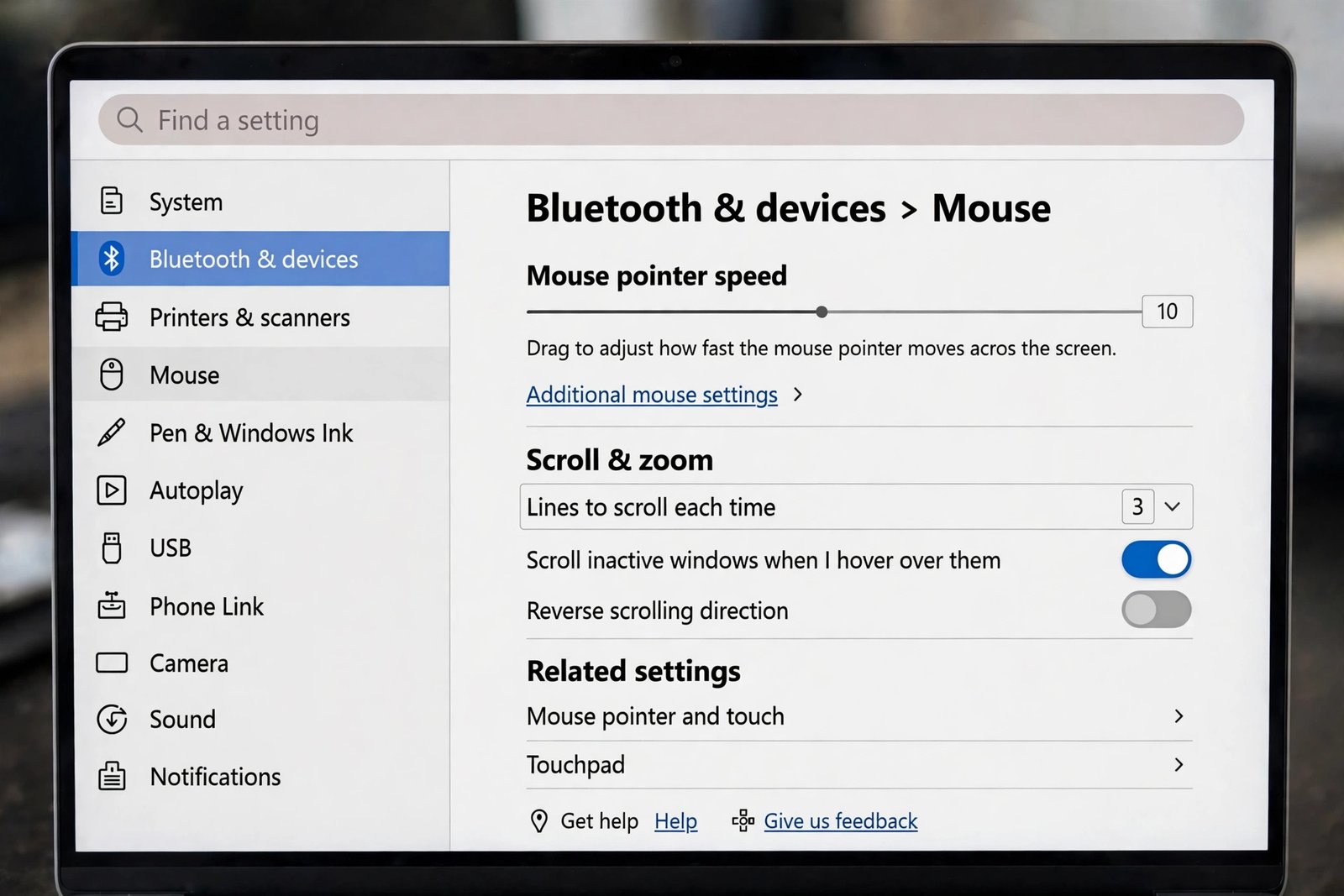Click the System page icon
This screenshot has height=896, width=1344.
point(112,201)
